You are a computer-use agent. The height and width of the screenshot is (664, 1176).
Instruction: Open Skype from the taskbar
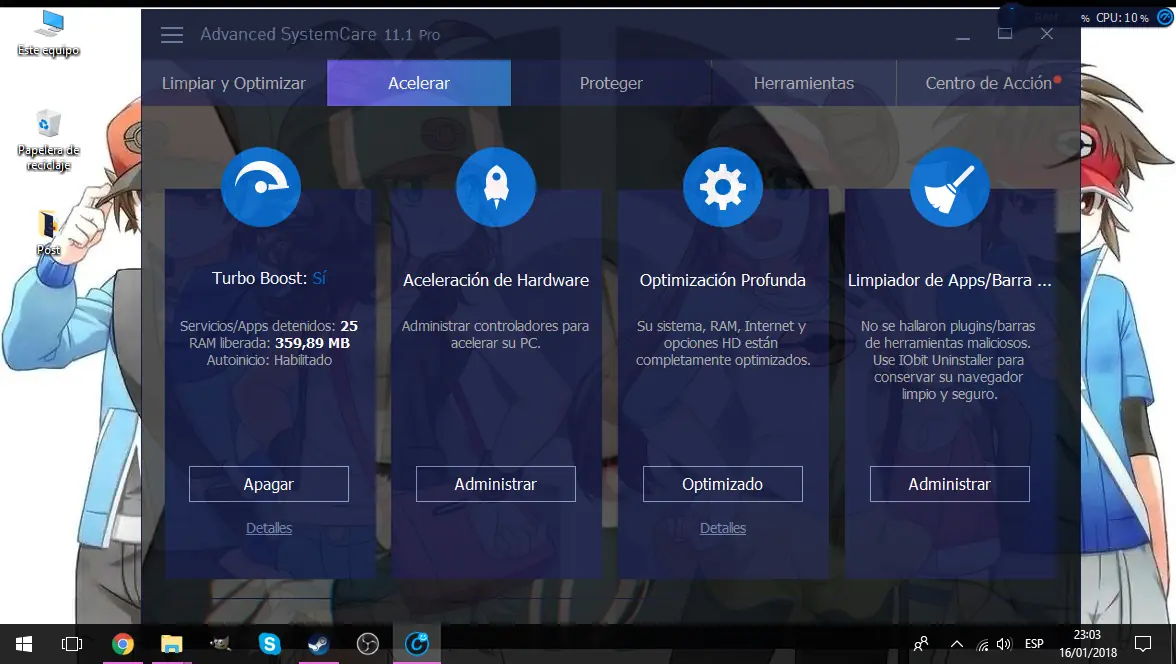(x=269, y=644)
